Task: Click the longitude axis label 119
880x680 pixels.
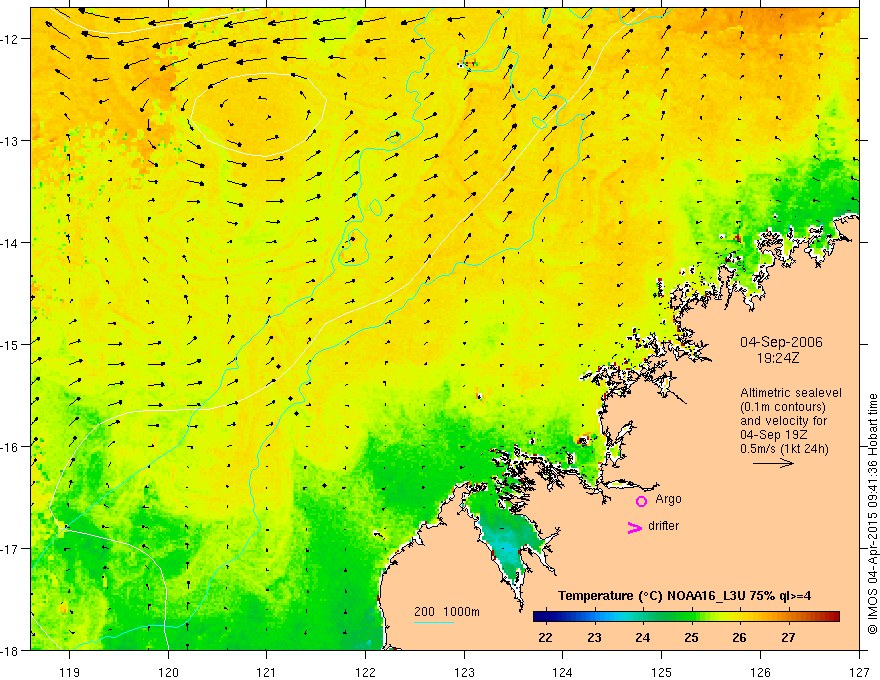Action: [x=70, y=672]
